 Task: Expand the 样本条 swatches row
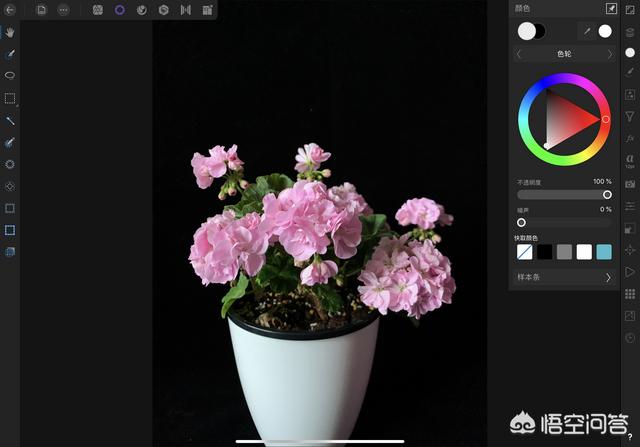click(x=608, y=277)
